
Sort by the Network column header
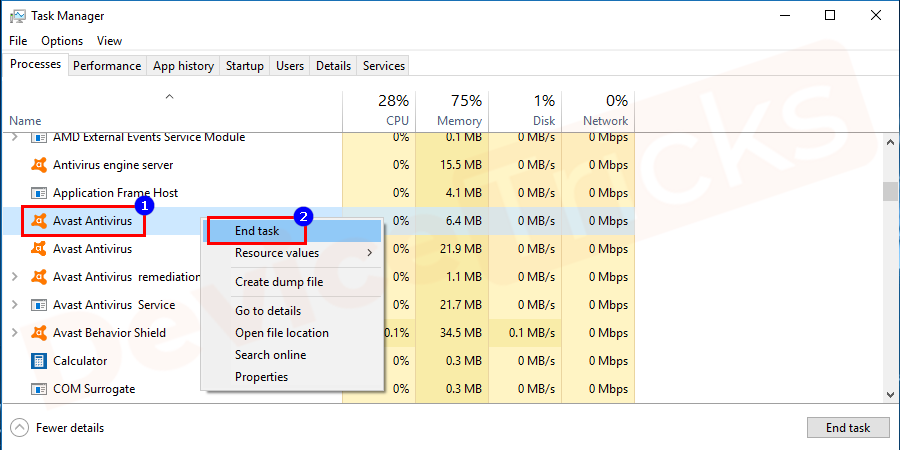(x=598, y=111)
